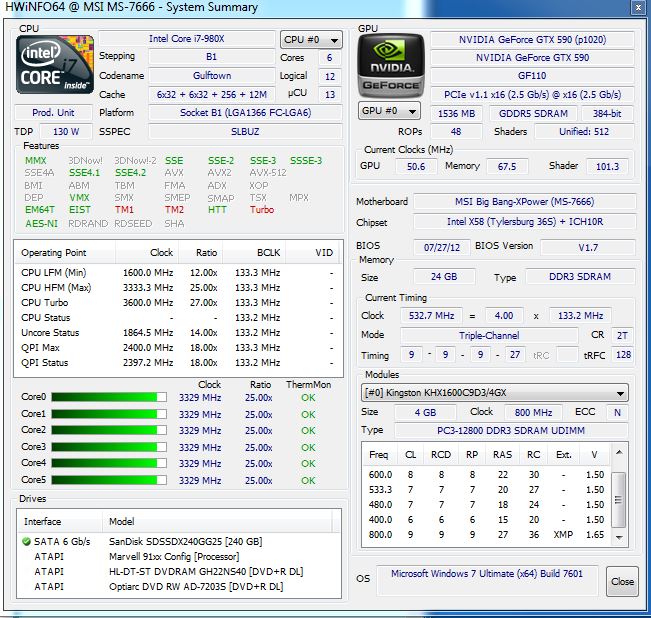
Task: Click the Core3 usage bar
Action: pos(109,447)
